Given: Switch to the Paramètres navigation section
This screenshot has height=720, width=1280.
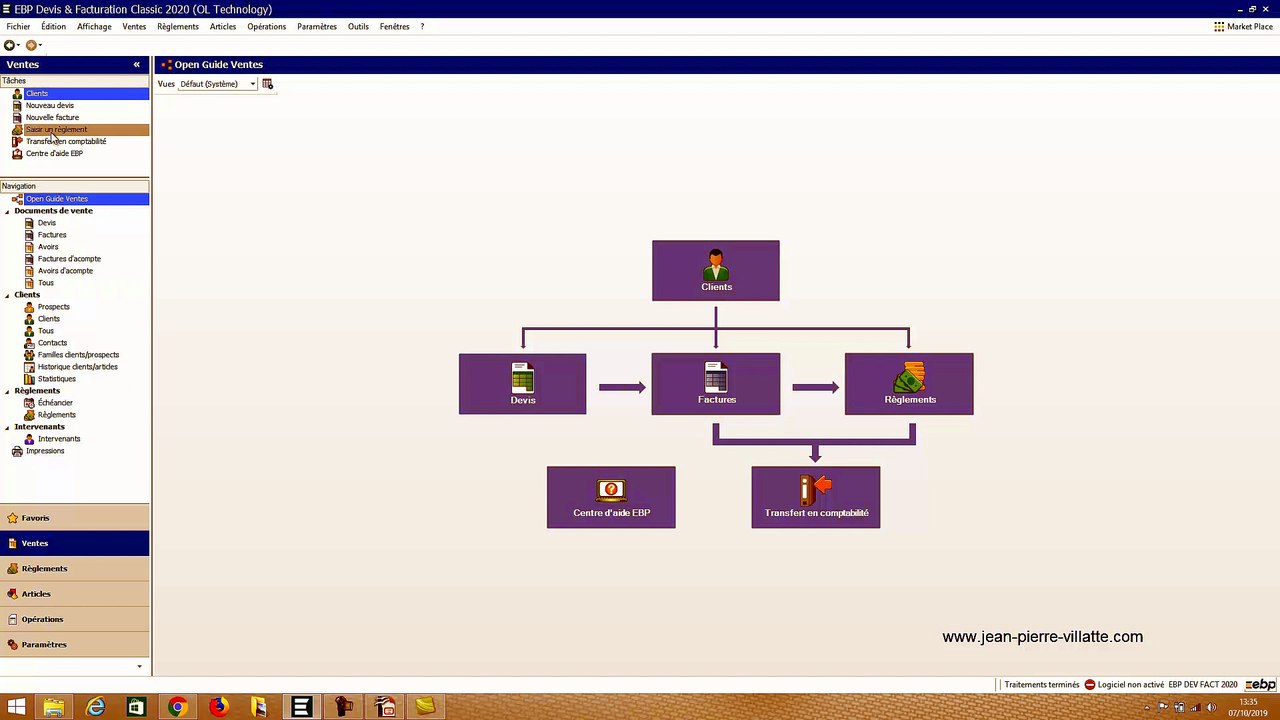Looking at the screenshot, I should pyautogui.click(x=75, y=645).
